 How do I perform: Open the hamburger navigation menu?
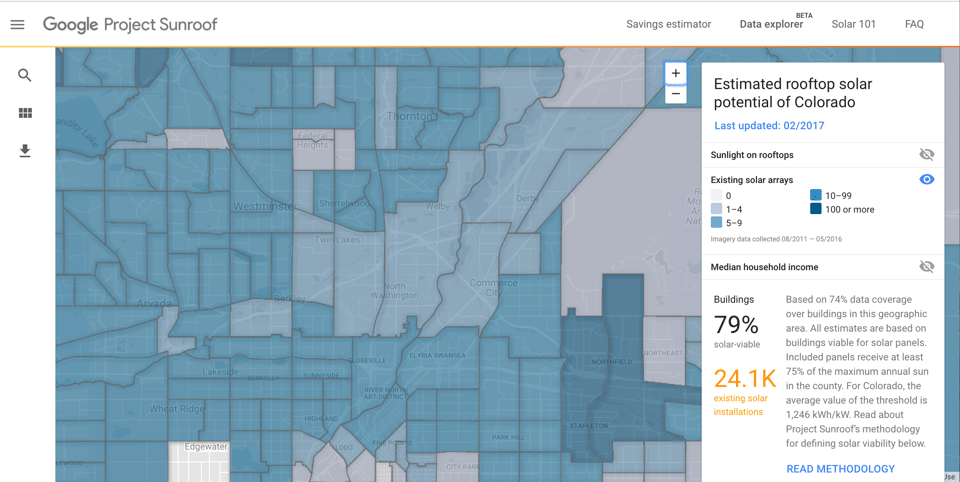[17, 25]
